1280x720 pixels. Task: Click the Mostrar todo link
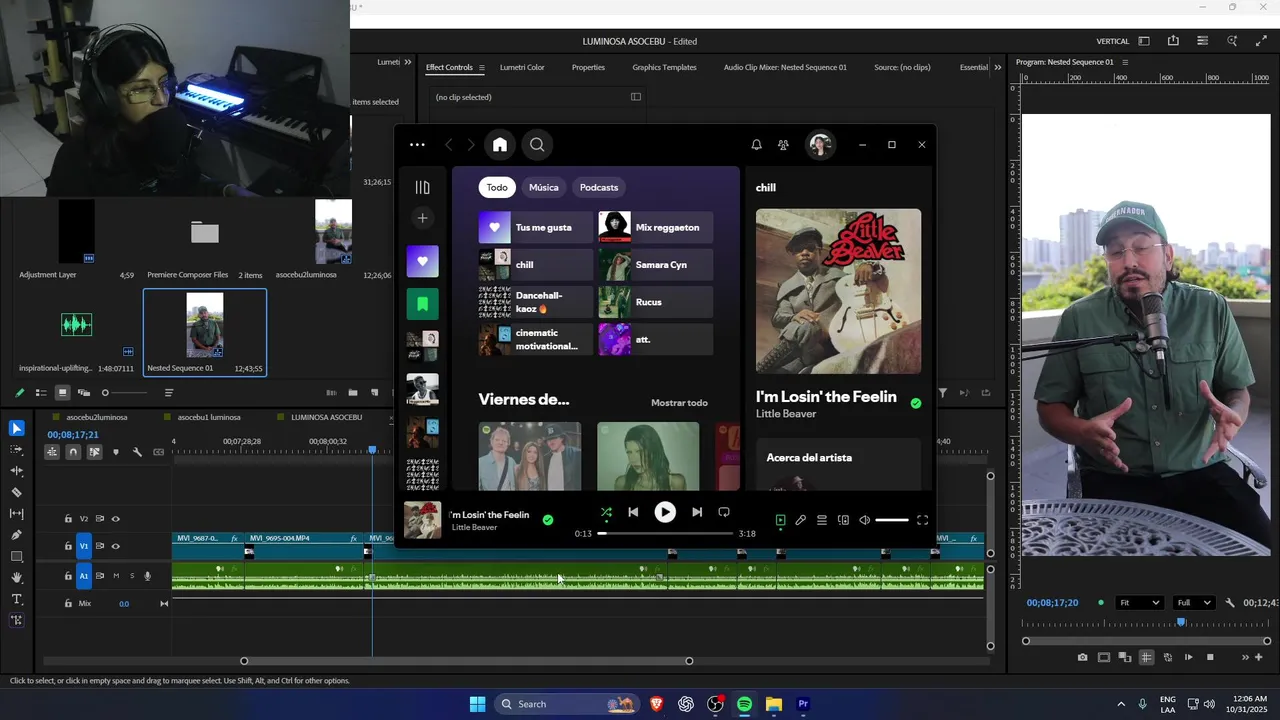pyautogui.click(x=679, y=403)
